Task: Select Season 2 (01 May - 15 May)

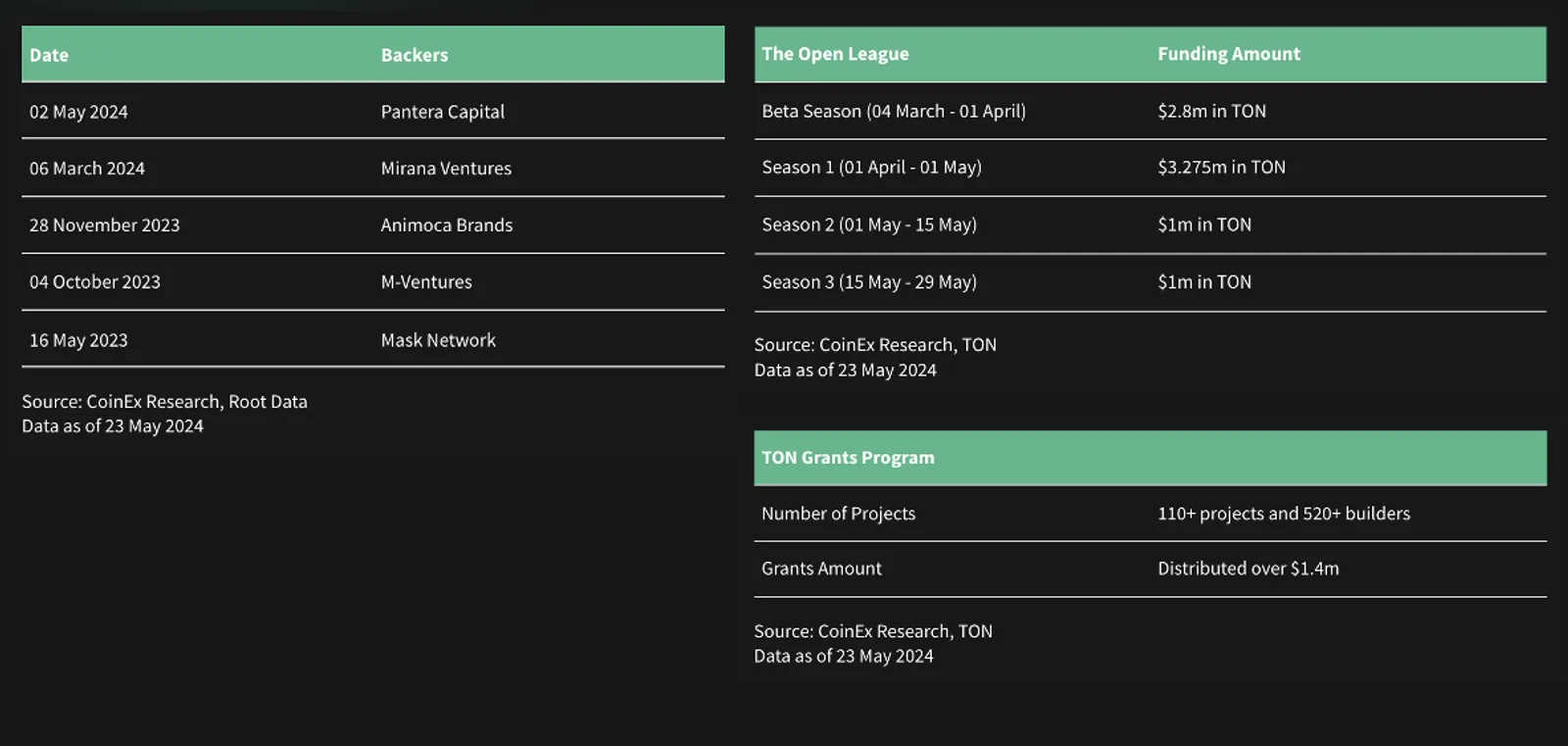Action: (x=869, y=224)
